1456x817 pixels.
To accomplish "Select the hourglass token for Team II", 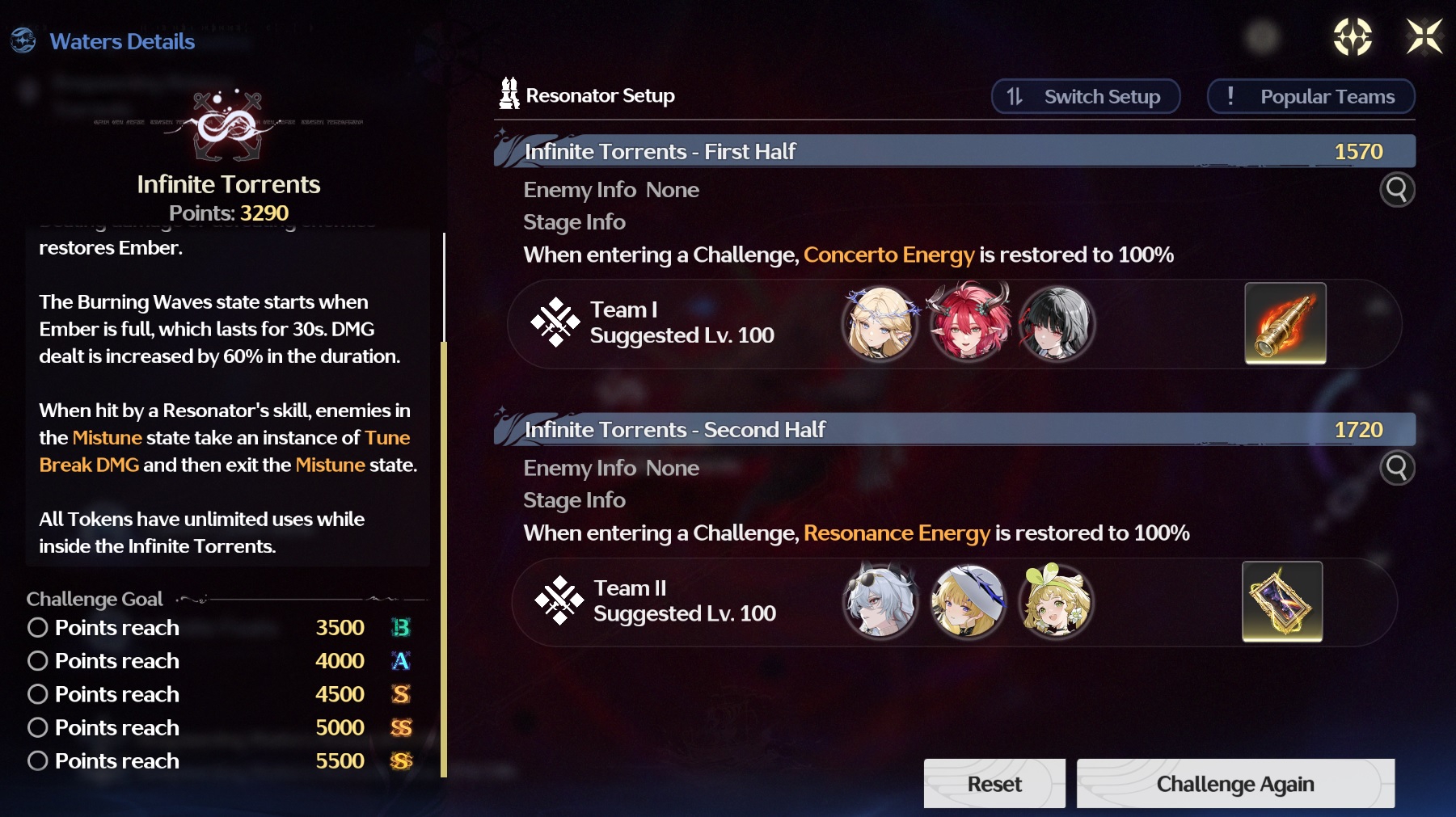I will coord(1282,601).
